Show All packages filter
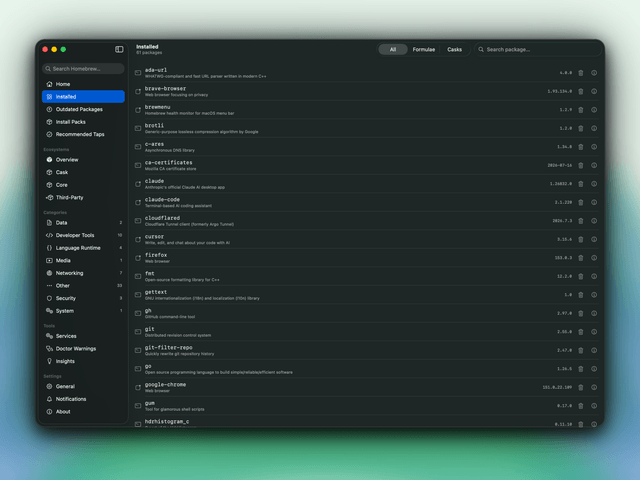 [x=393, y=49]
